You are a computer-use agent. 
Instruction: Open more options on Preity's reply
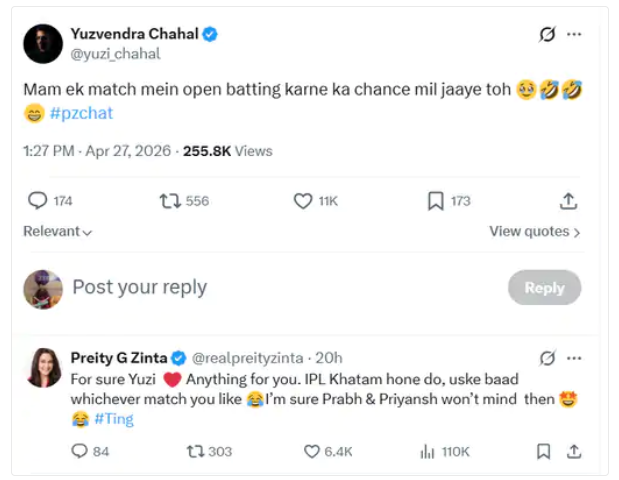pos(574,357)
